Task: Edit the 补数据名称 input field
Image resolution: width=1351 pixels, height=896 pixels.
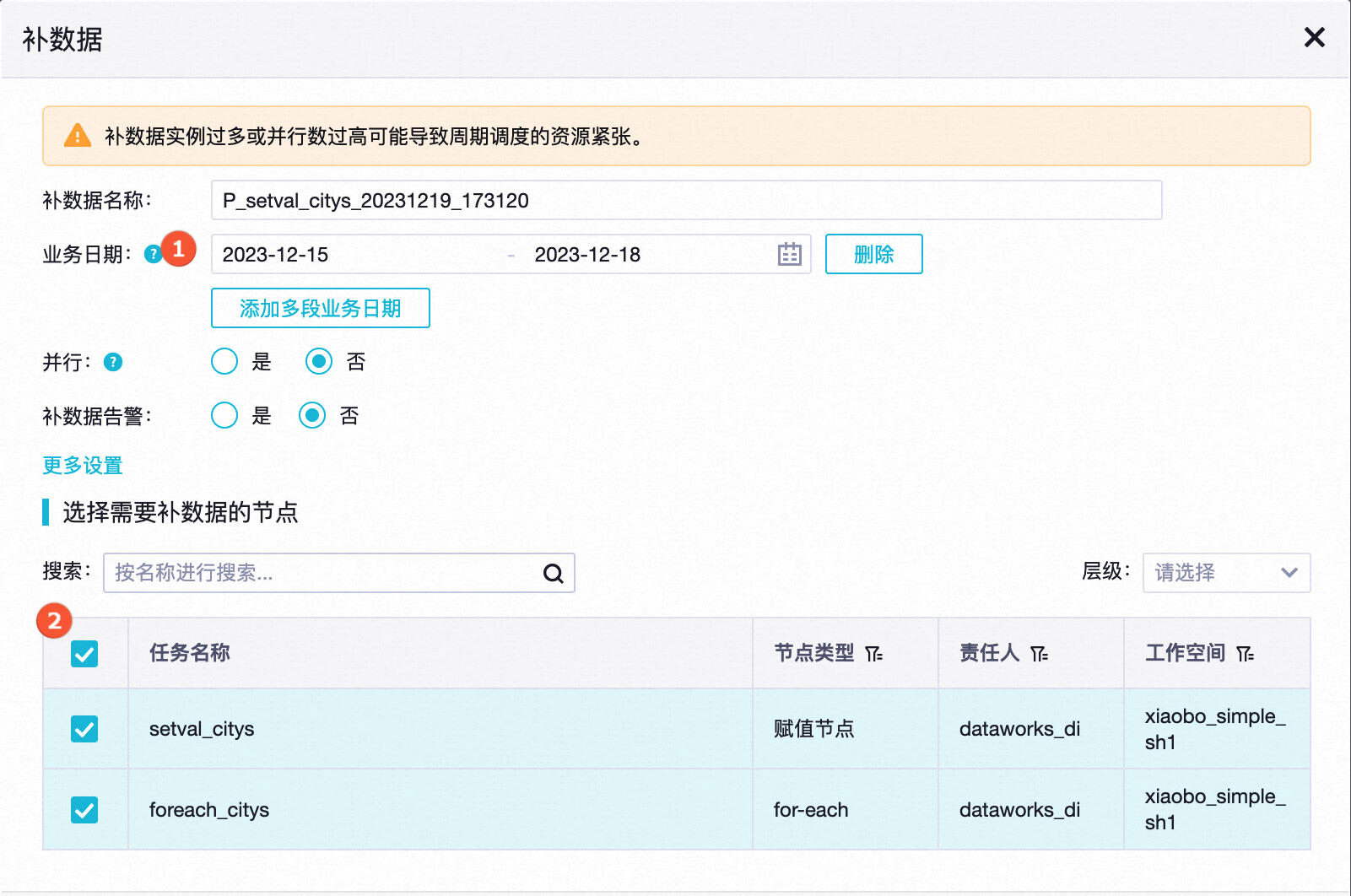Action: click(686, 200)
